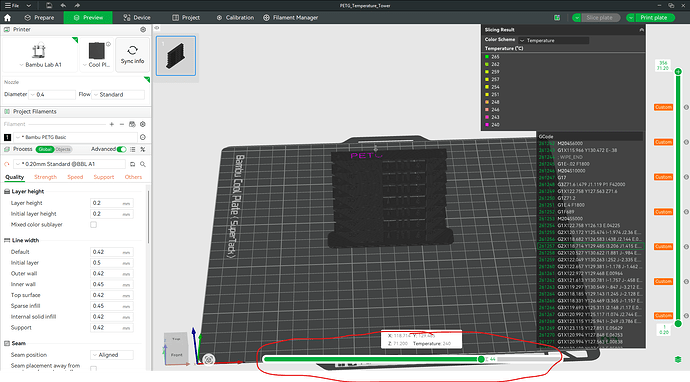
Task: Click the Home icon
Action: click(7, 18)
